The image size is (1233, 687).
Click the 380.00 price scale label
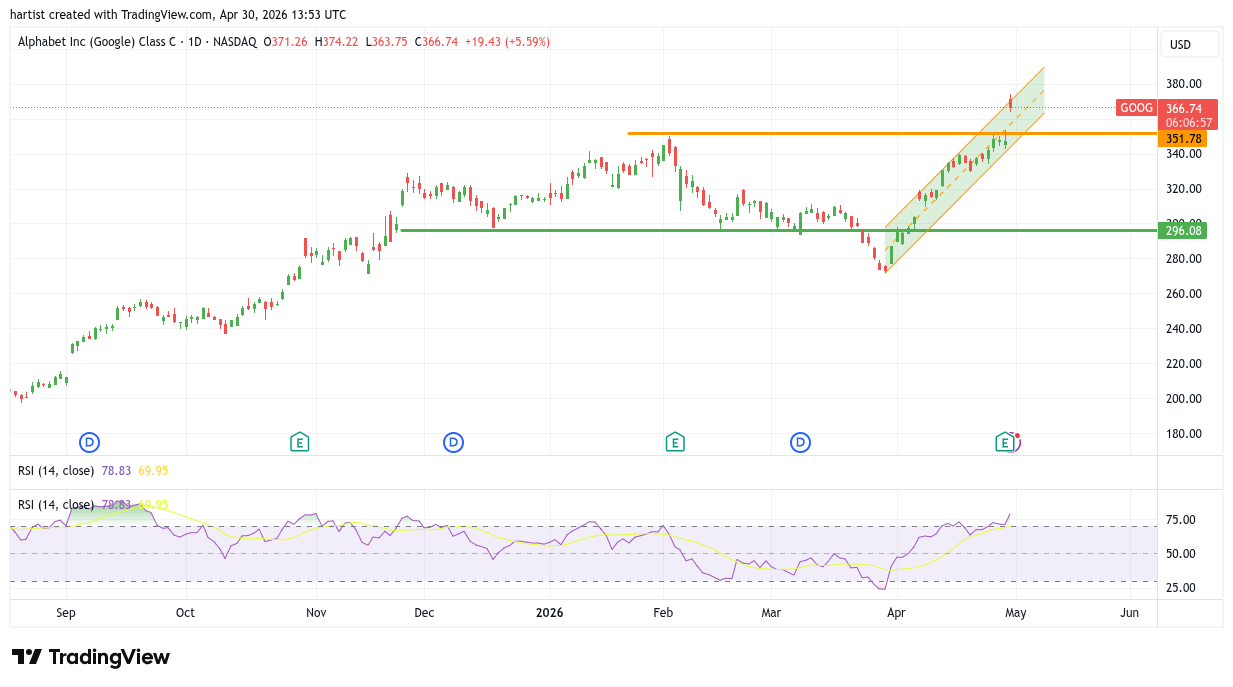1184,84
